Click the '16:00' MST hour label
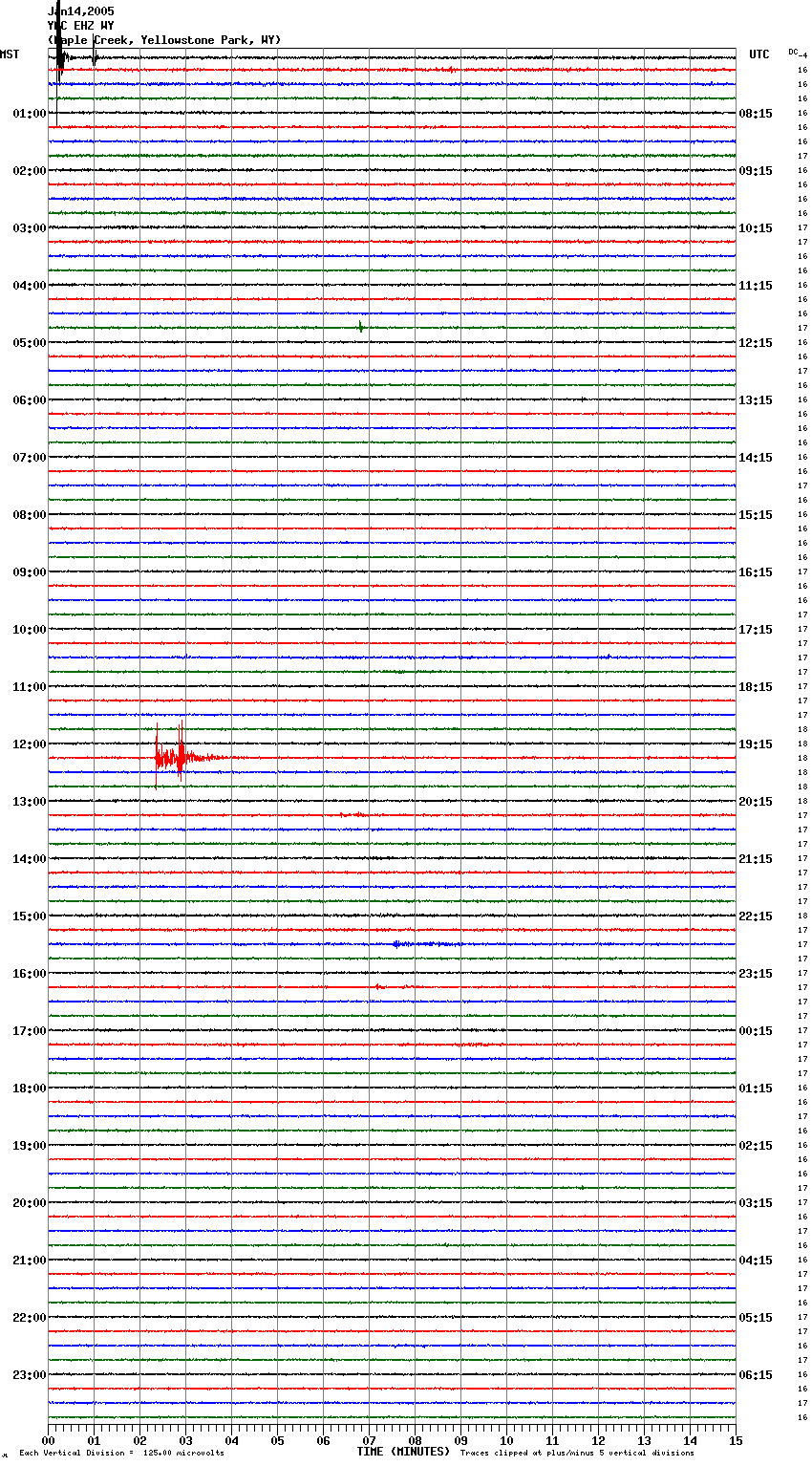812x1466 pixels. tap(30, 974)
